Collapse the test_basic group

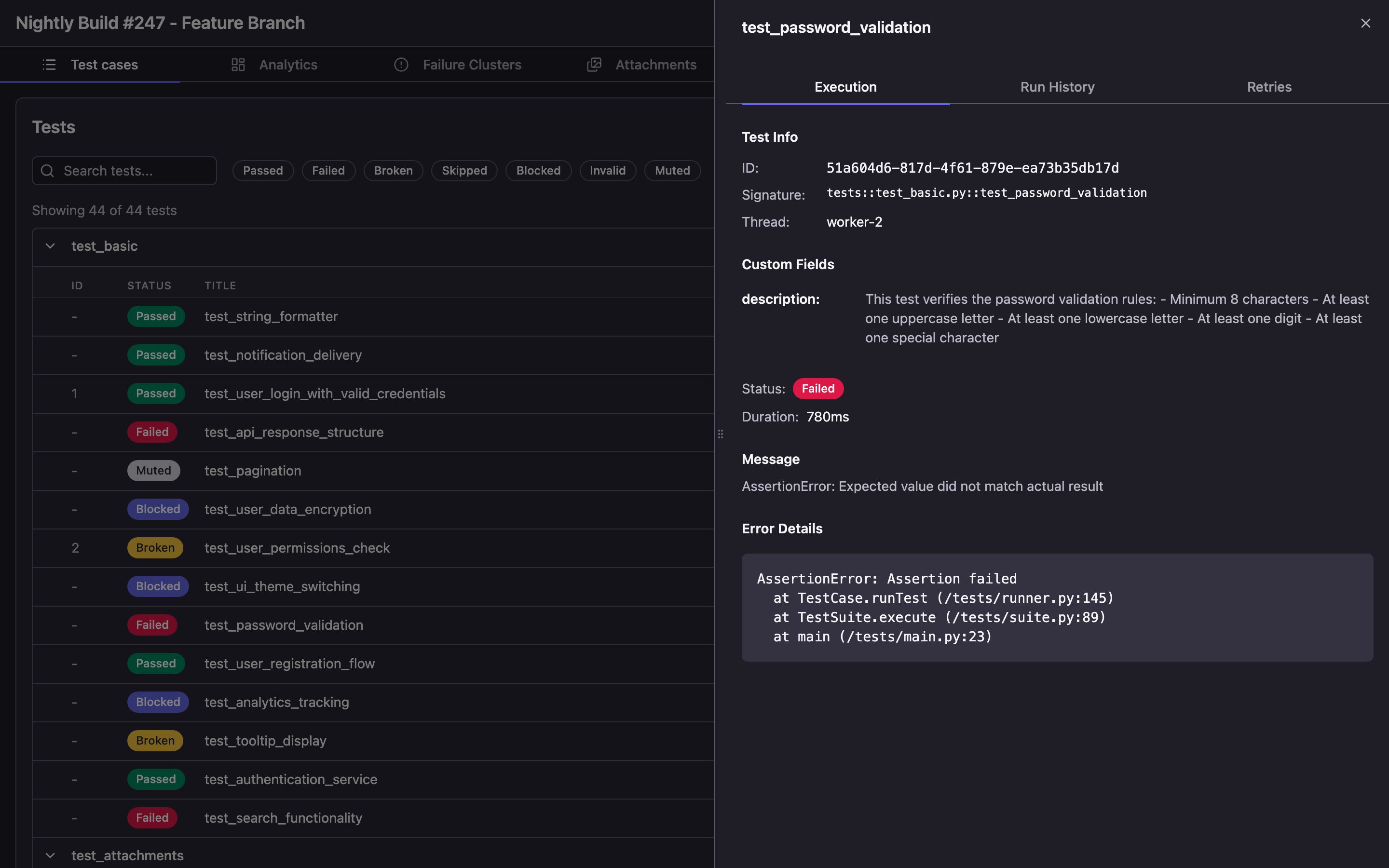[49, 246]
